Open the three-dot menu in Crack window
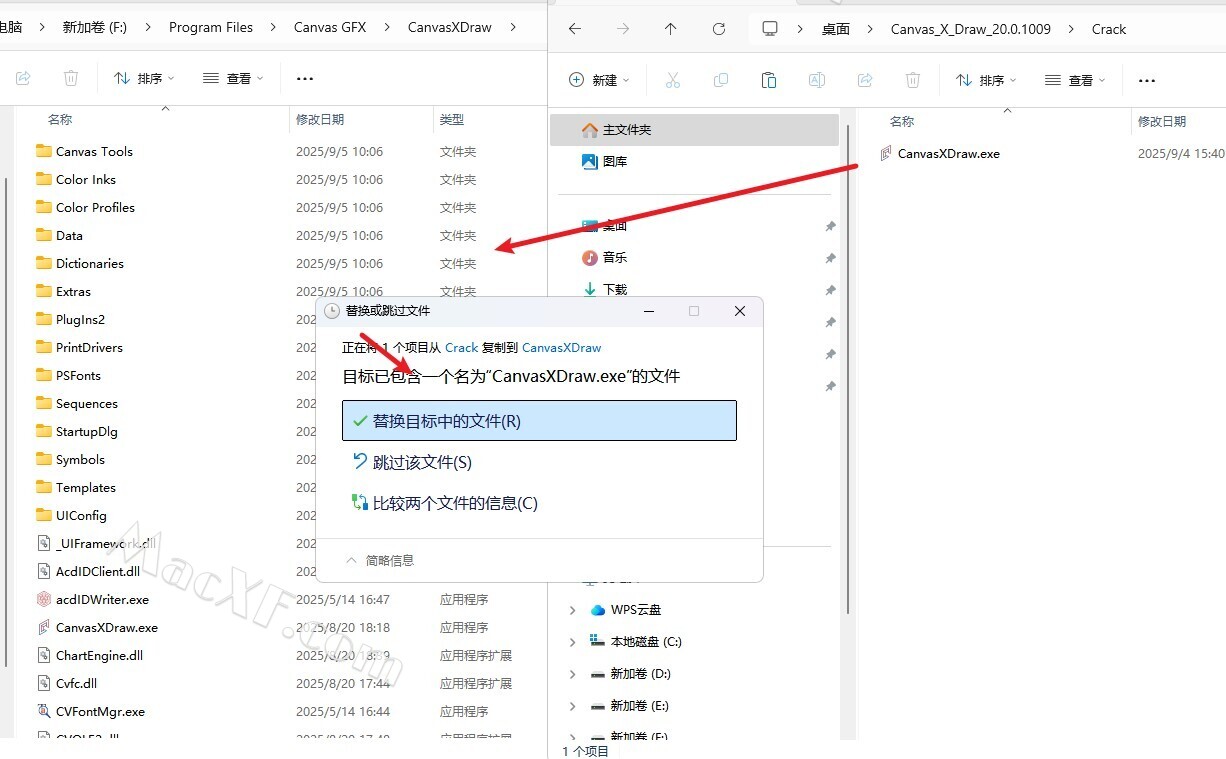 tap(1147, 80)
